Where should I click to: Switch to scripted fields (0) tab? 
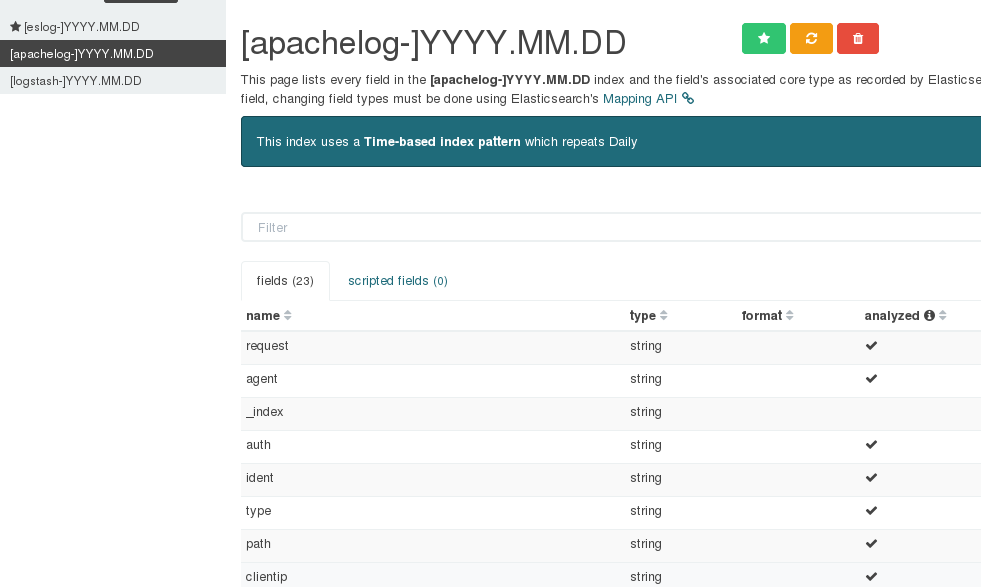coord(398,281)
